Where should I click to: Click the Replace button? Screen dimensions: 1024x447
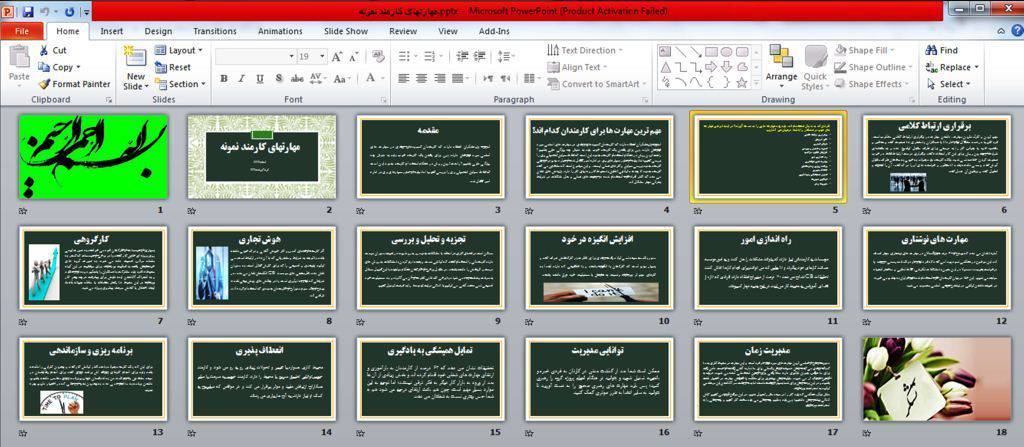point(952,67)
